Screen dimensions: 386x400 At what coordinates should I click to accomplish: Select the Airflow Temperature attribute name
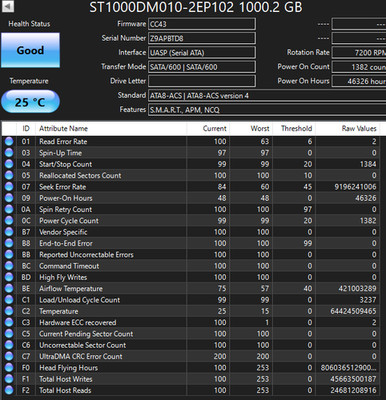[71, 289]
